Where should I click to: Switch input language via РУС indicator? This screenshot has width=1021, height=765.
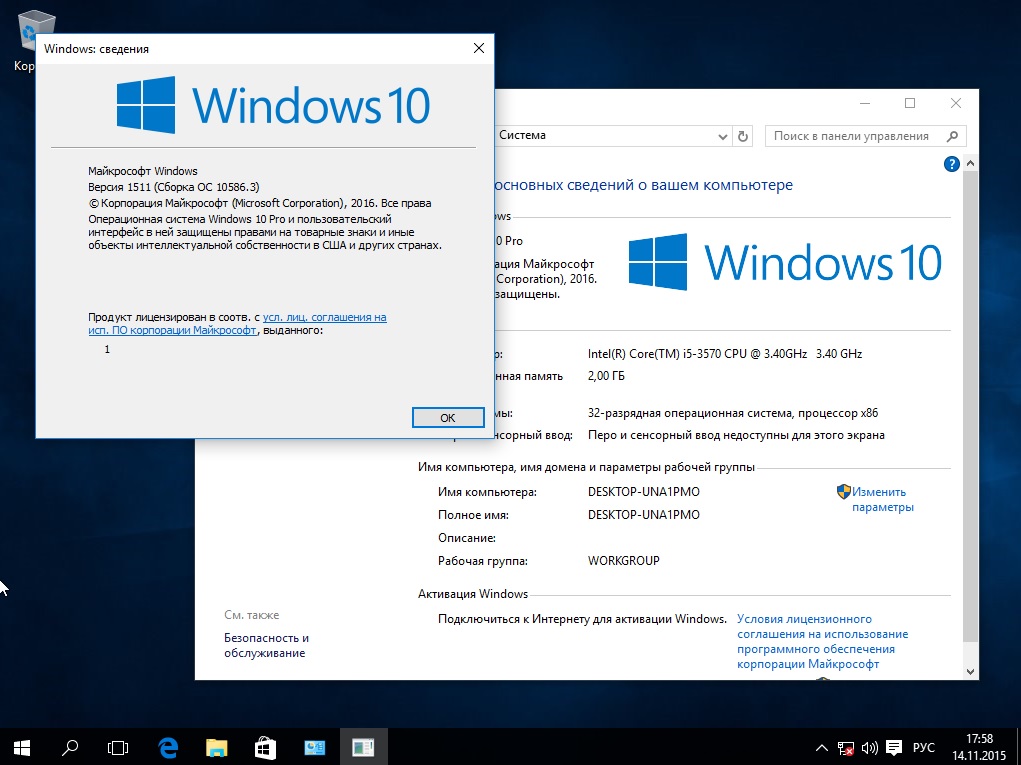[923, 747]
